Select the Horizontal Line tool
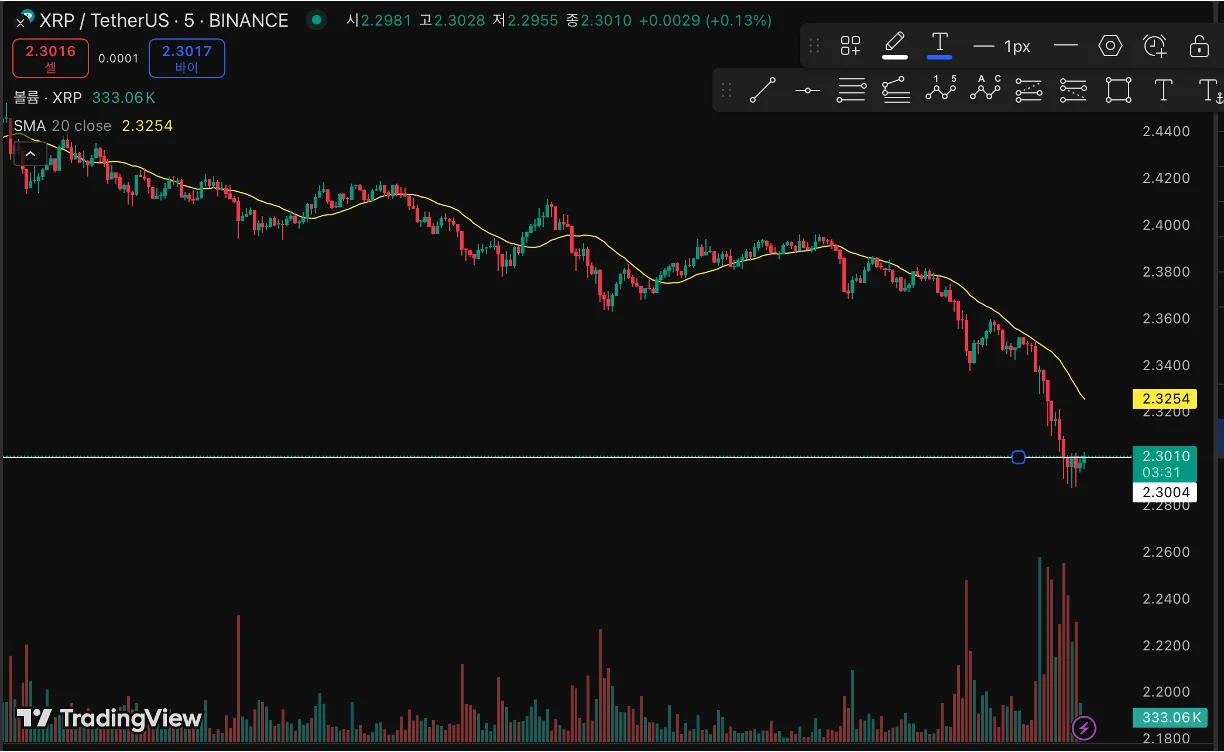 tap(807, 90)
